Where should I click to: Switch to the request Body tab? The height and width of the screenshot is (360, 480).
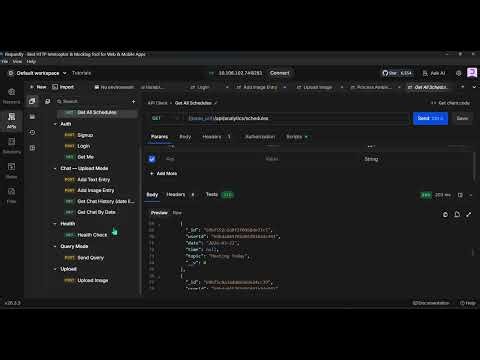tap(185, 137)
